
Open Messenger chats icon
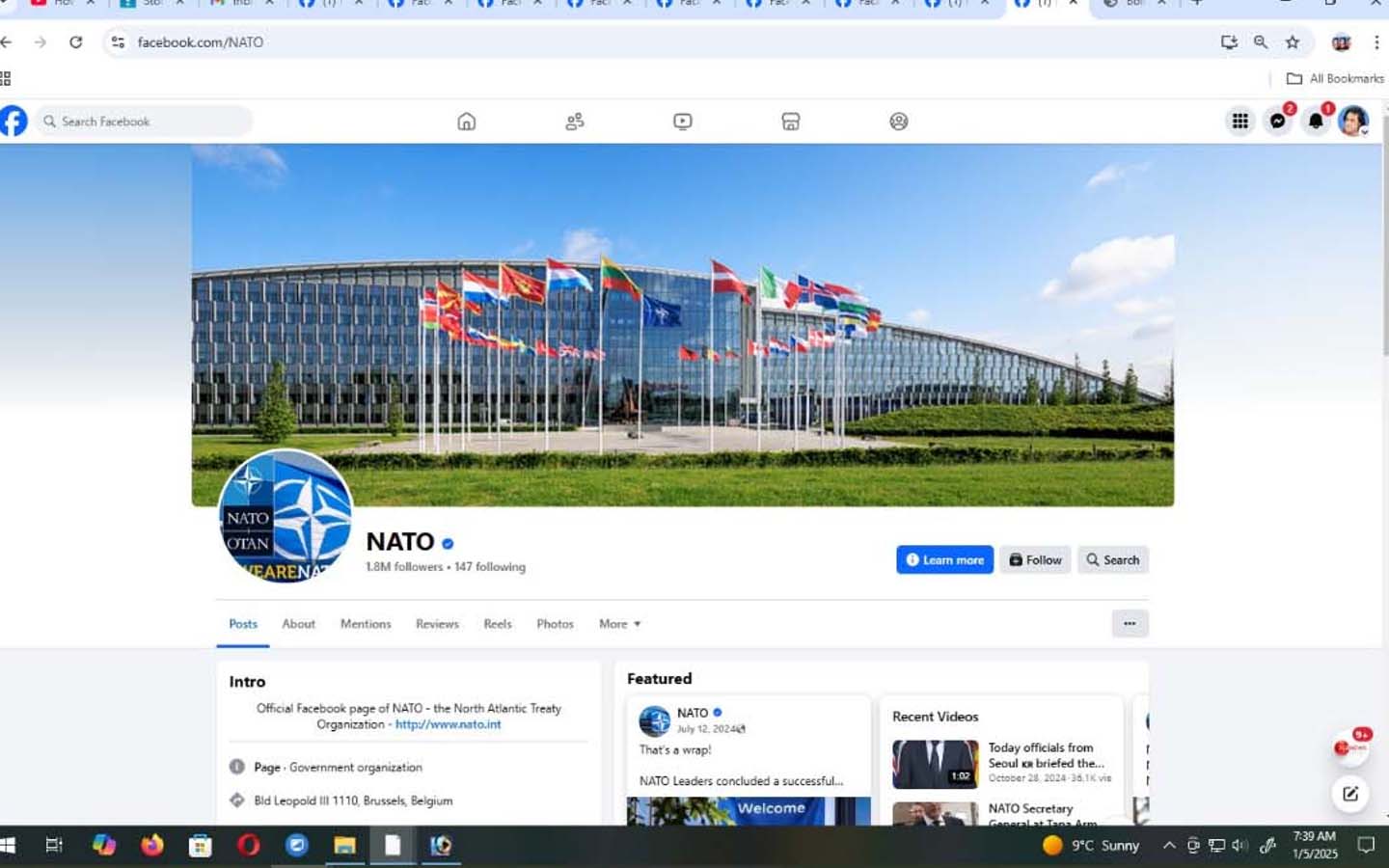click(1278, 121)
